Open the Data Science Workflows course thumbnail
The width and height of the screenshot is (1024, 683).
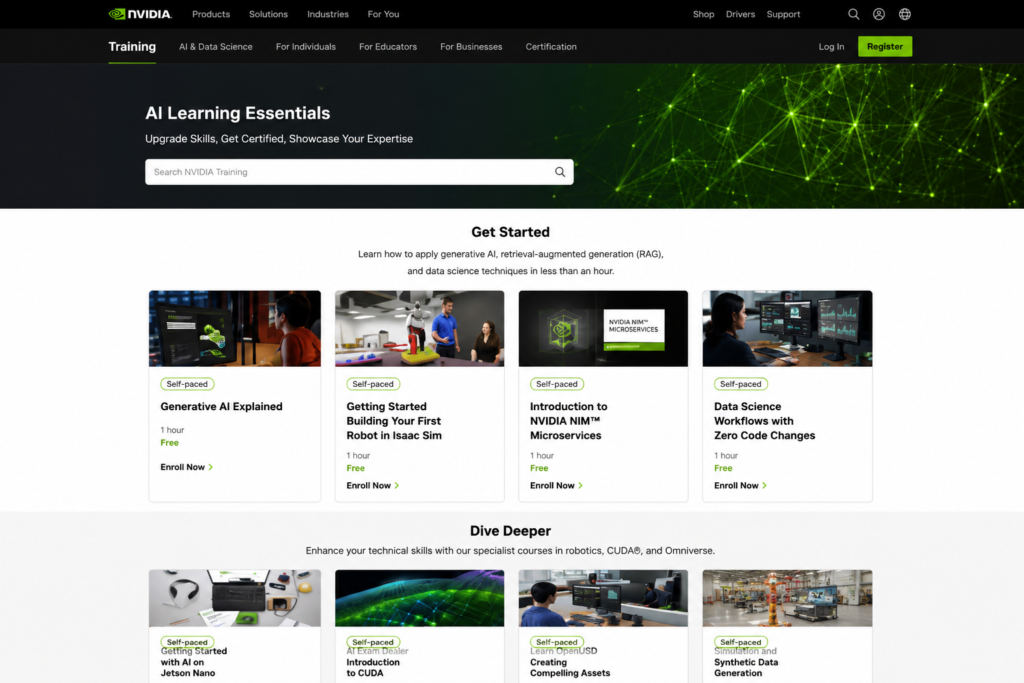[x=787, y=328]
